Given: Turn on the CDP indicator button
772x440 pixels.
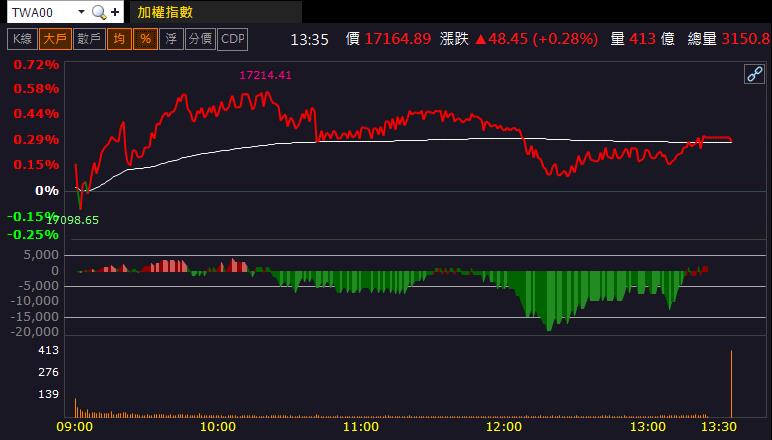Looking at the screenshot, I should point(233,39).
